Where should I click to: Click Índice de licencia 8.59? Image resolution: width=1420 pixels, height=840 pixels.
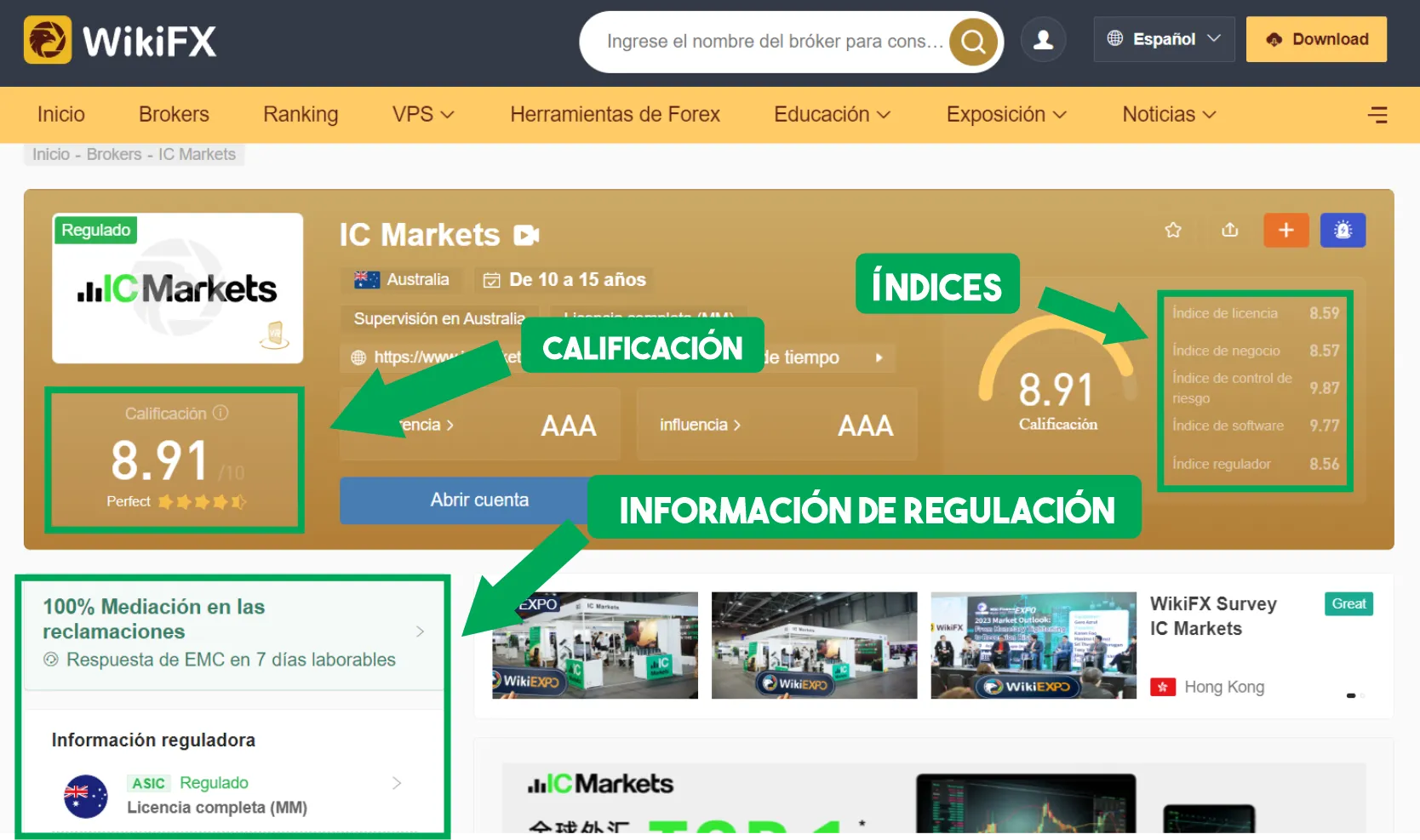coord(1256,313)
